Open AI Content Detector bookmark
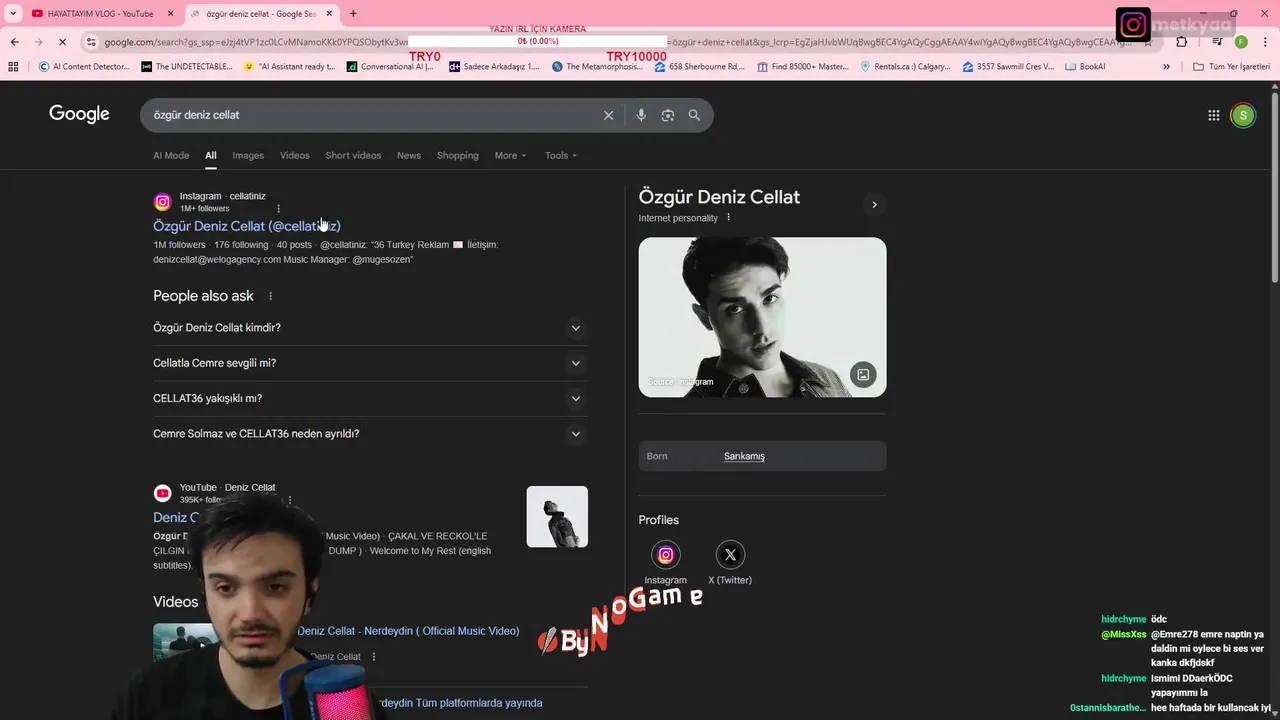 pyautogui.click(x=84, y=67)
